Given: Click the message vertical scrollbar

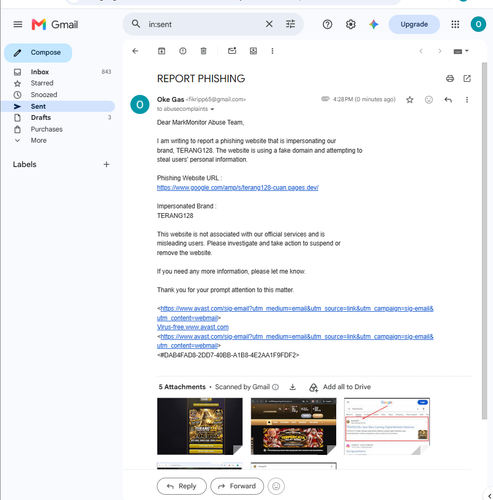Looking at the screenshot, I should [484, 240].
